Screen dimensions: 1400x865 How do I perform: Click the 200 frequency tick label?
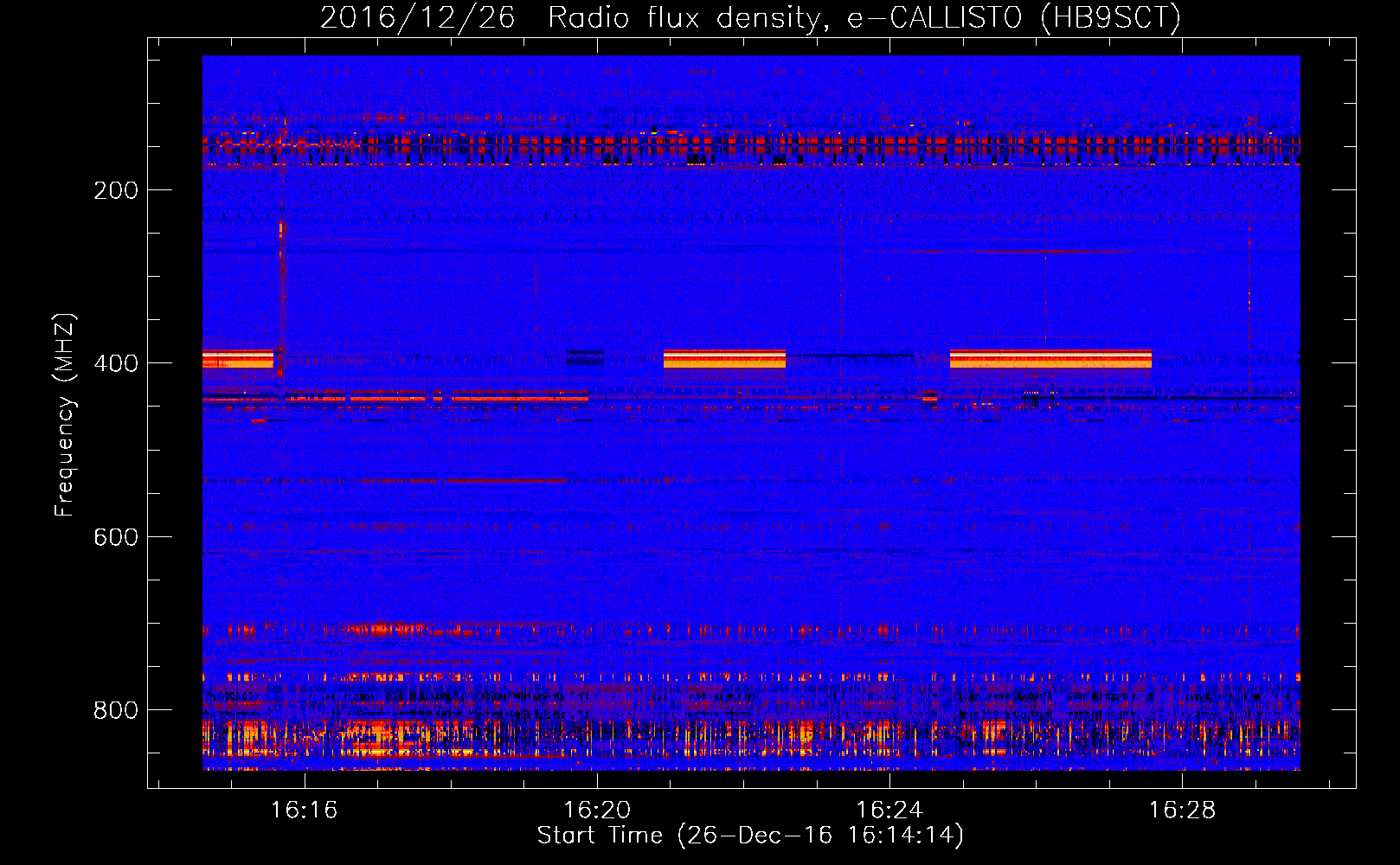(116, 190)
